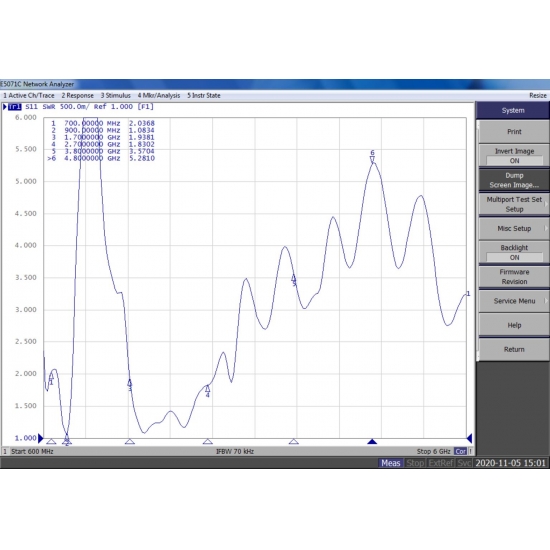Click Dump Screen Image button
Screen dimensions: 550x550
(514, 180)
